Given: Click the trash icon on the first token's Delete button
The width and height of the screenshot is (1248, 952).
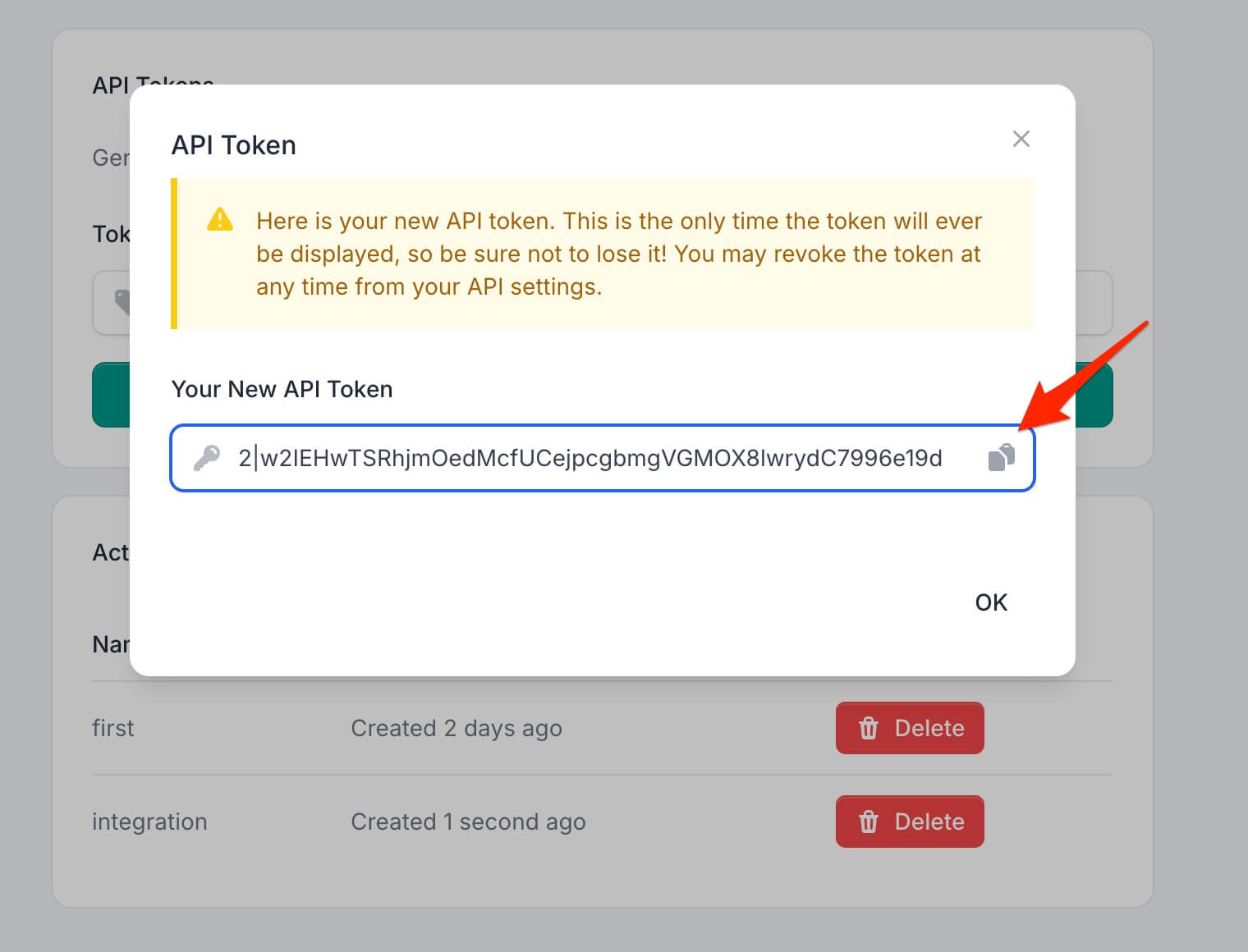Looking at the screenshot, I should [x=869, y=728].
